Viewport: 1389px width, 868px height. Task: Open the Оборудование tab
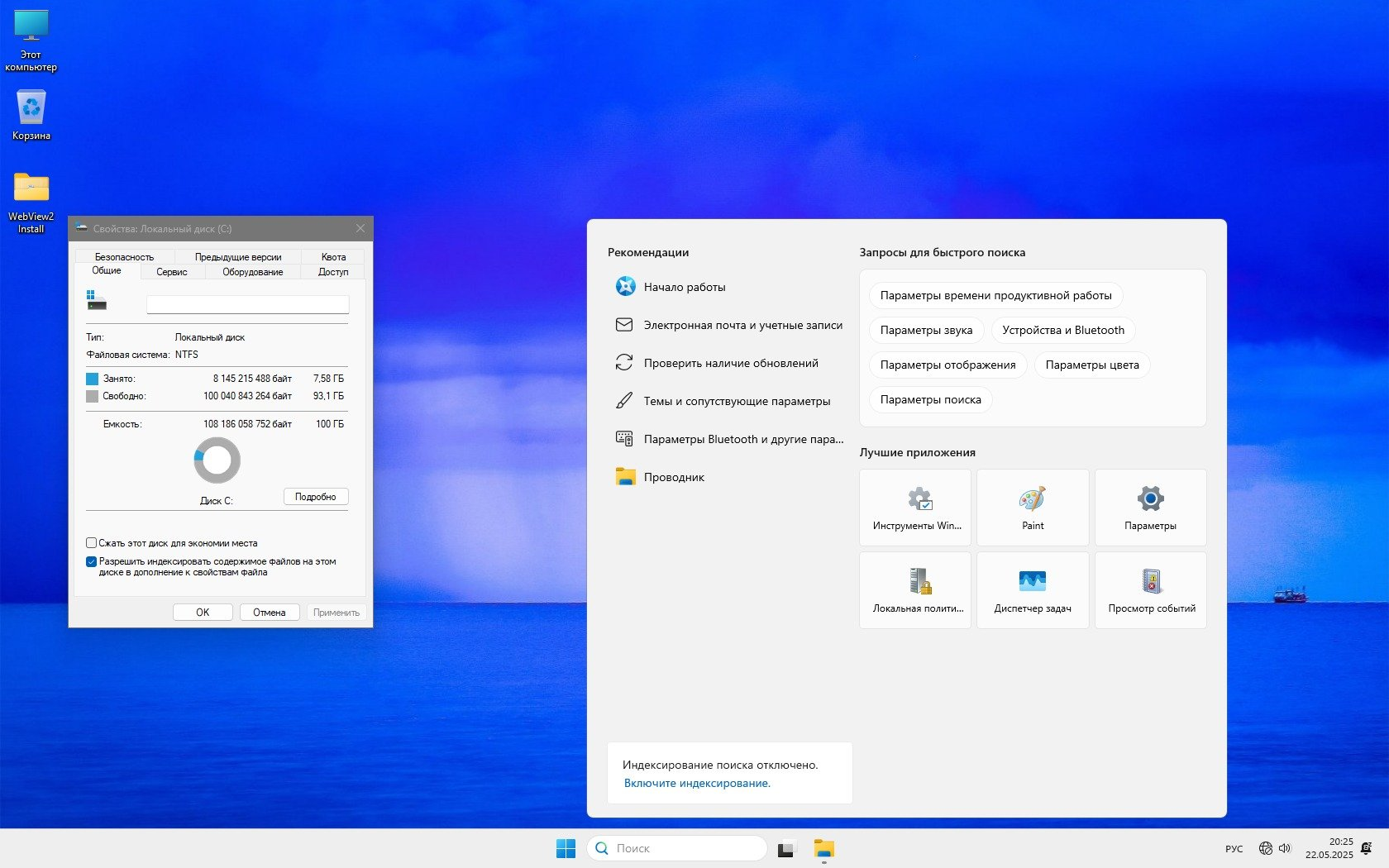pyautogui.click(x=252, y=272)
